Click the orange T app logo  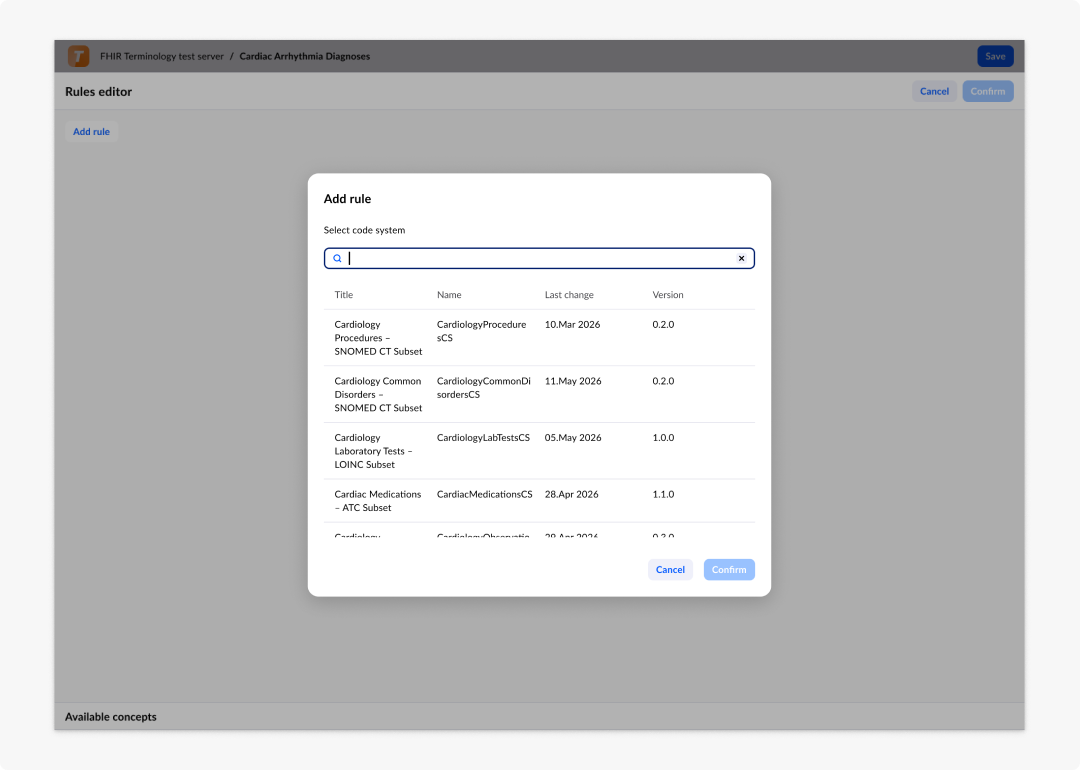point(79,56)
